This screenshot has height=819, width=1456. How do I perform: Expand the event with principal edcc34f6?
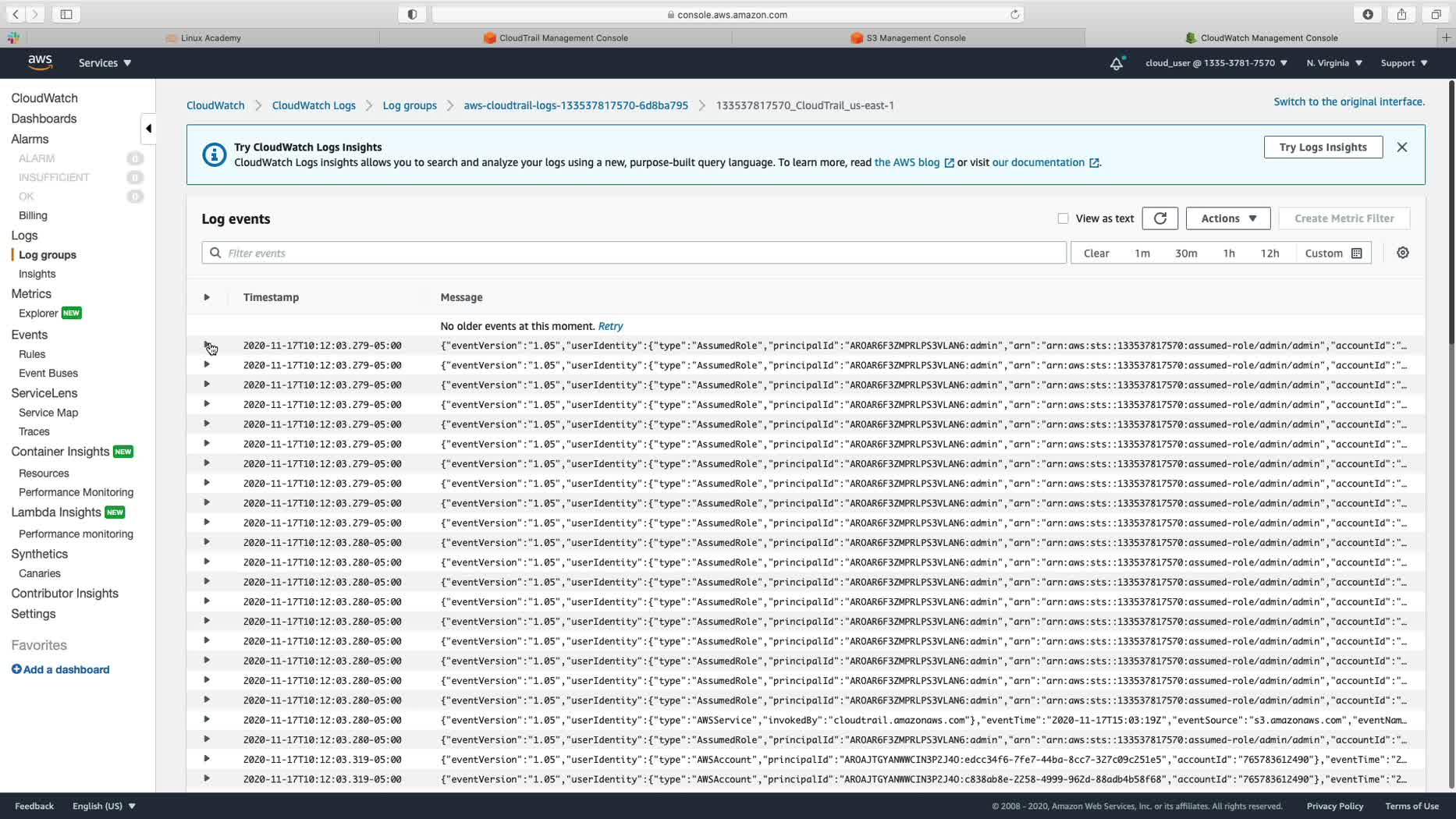(x=207, y=759)
